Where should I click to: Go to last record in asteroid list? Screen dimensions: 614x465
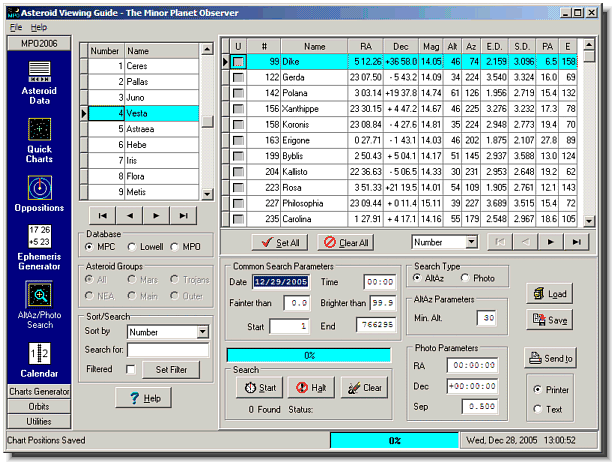pos(183,215)
